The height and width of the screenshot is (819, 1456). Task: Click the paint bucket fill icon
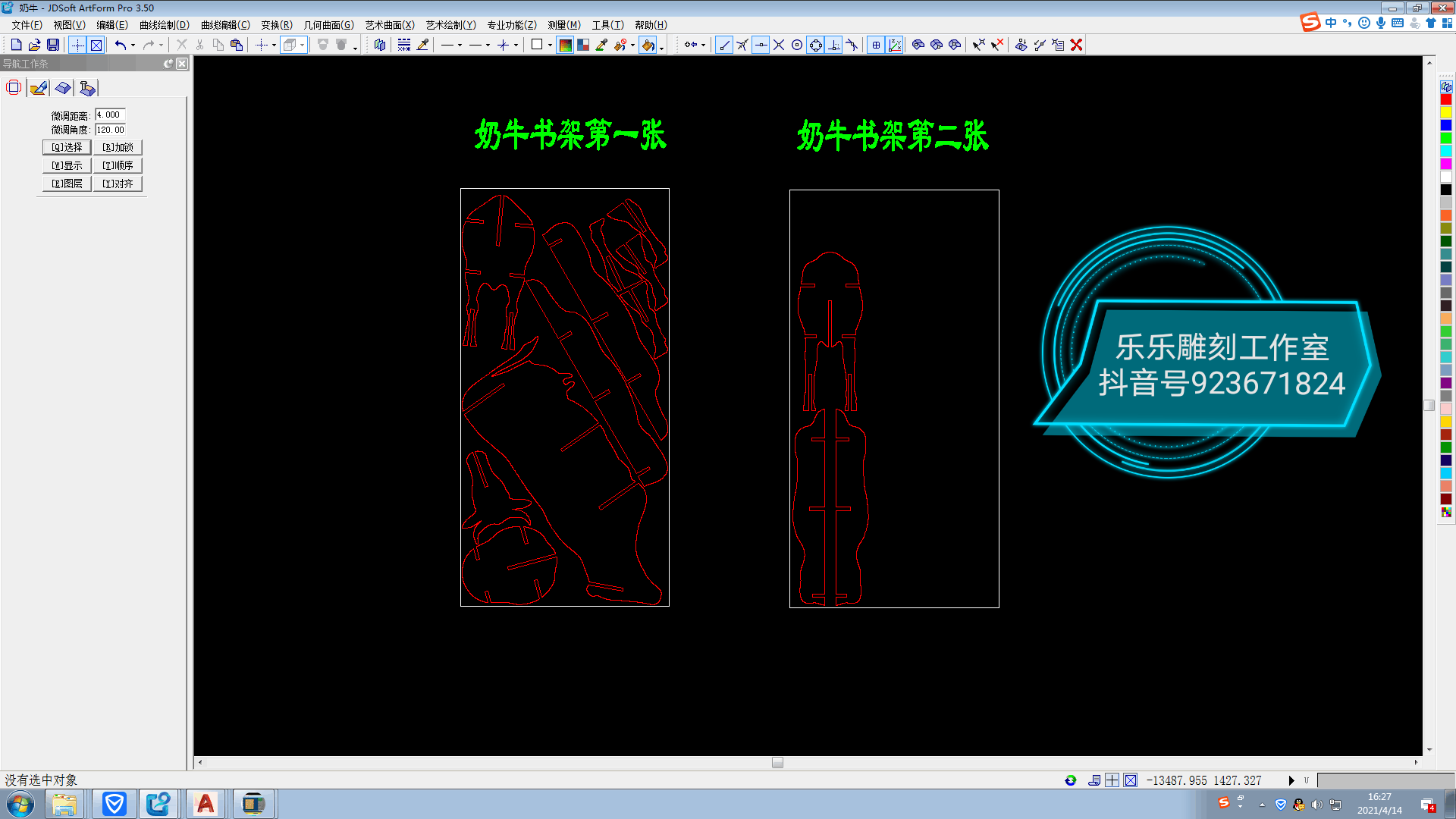click(x=647, y=45)
